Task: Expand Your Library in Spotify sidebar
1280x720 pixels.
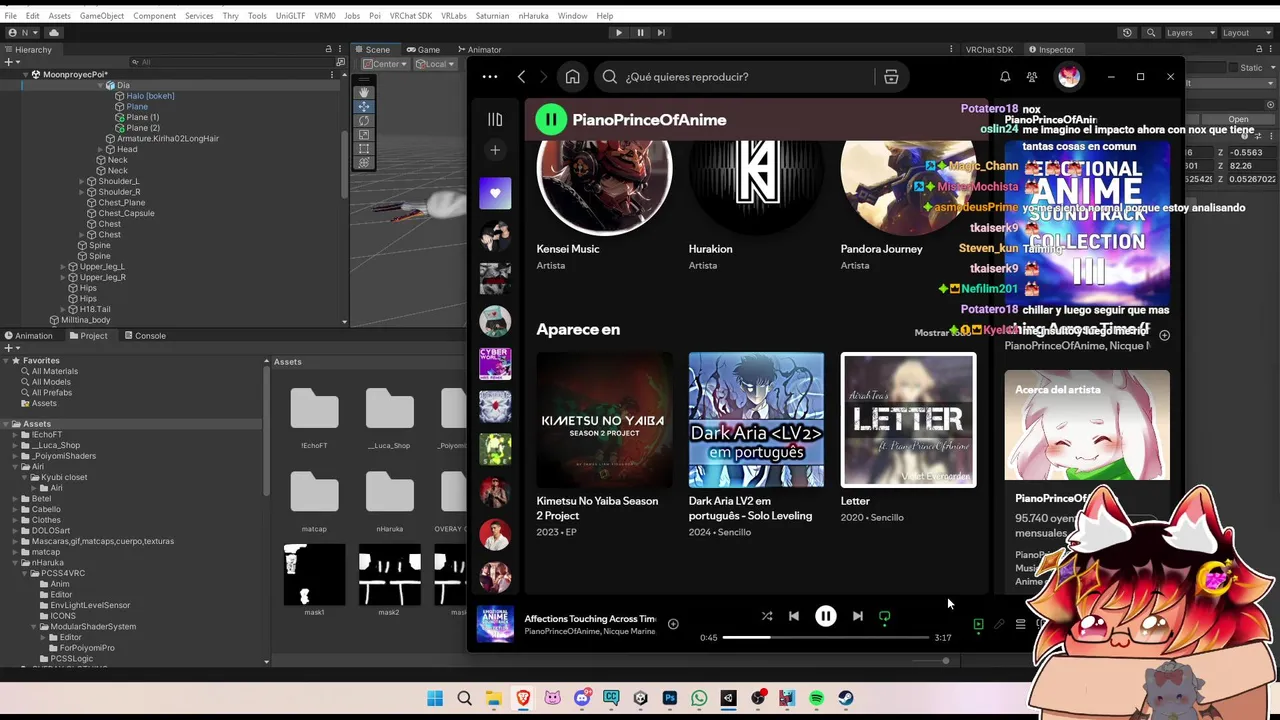Action: (x=495, y=119)
